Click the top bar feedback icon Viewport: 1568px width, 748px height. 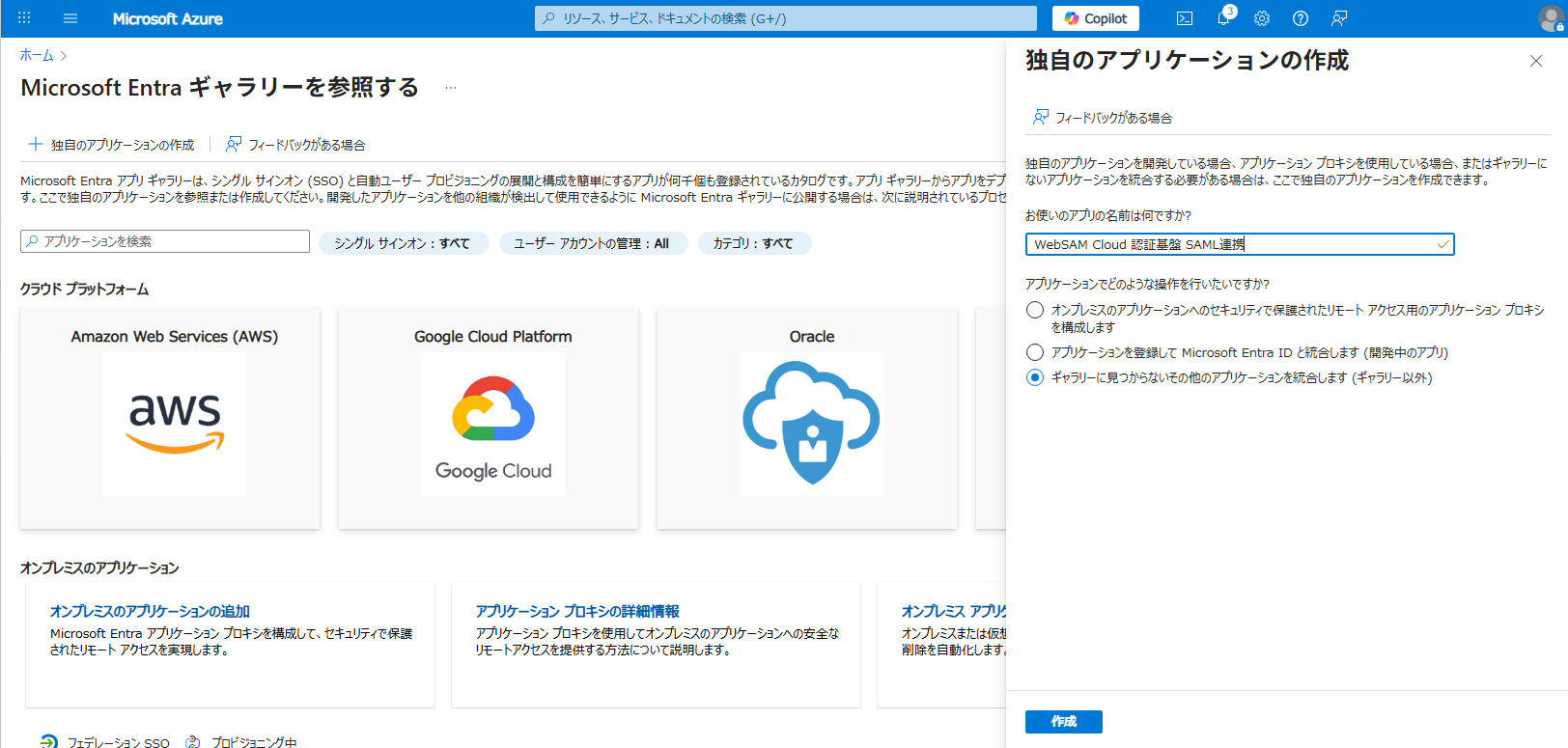click(1339, 18)
